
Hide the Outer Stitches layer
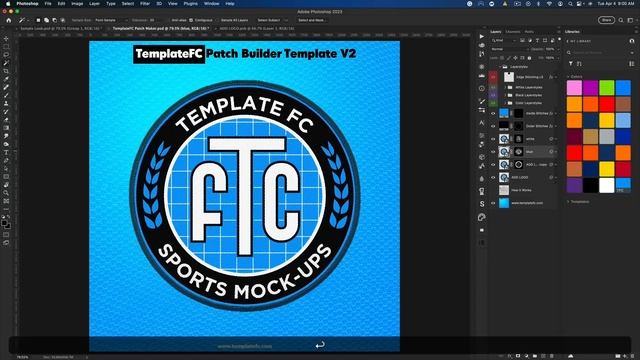[493, 126]
